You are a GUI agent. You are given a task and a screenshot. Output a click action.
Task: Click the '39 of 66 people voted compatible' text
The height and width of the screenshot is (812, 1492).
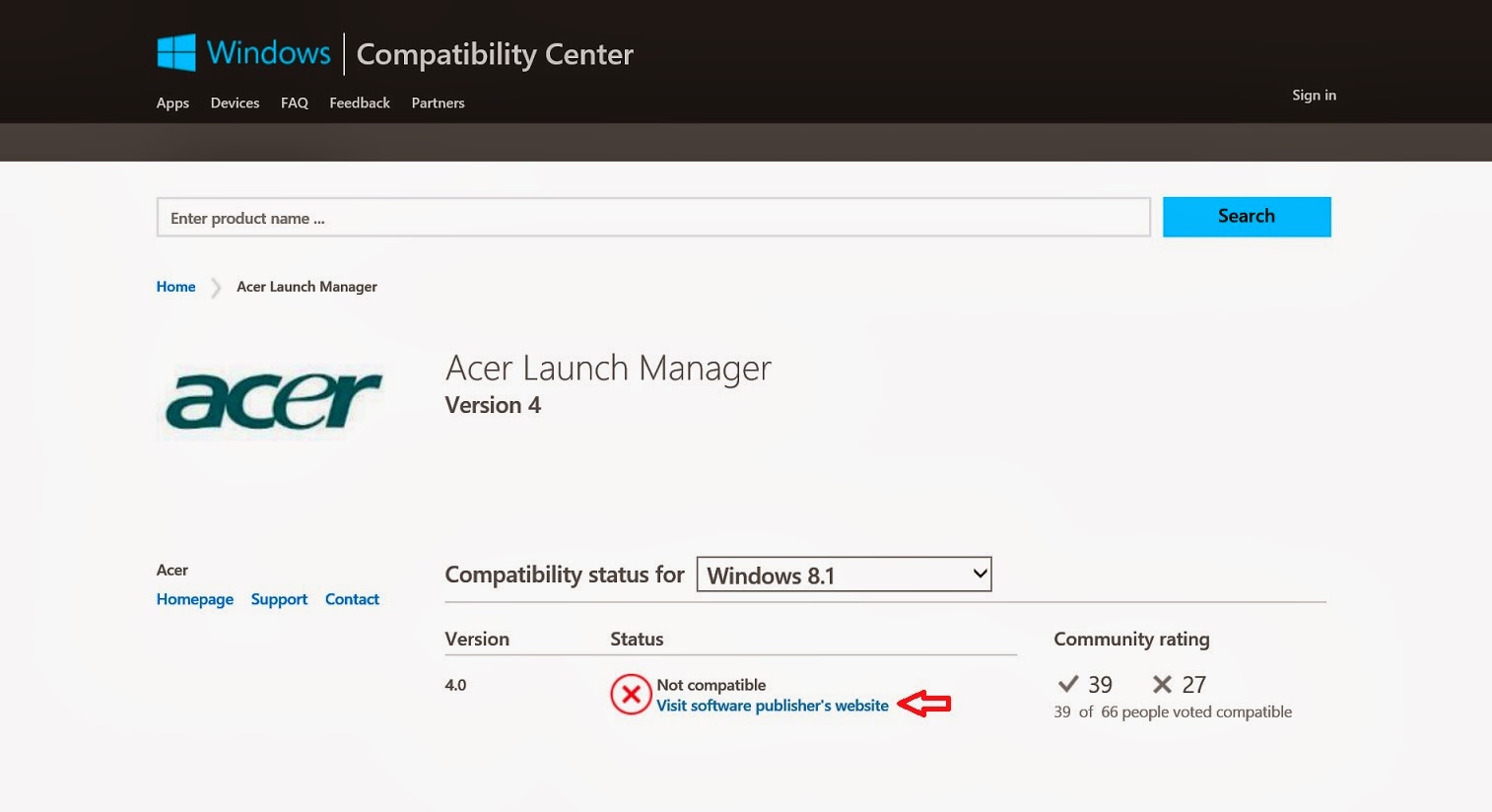(x=1173, y=711)
